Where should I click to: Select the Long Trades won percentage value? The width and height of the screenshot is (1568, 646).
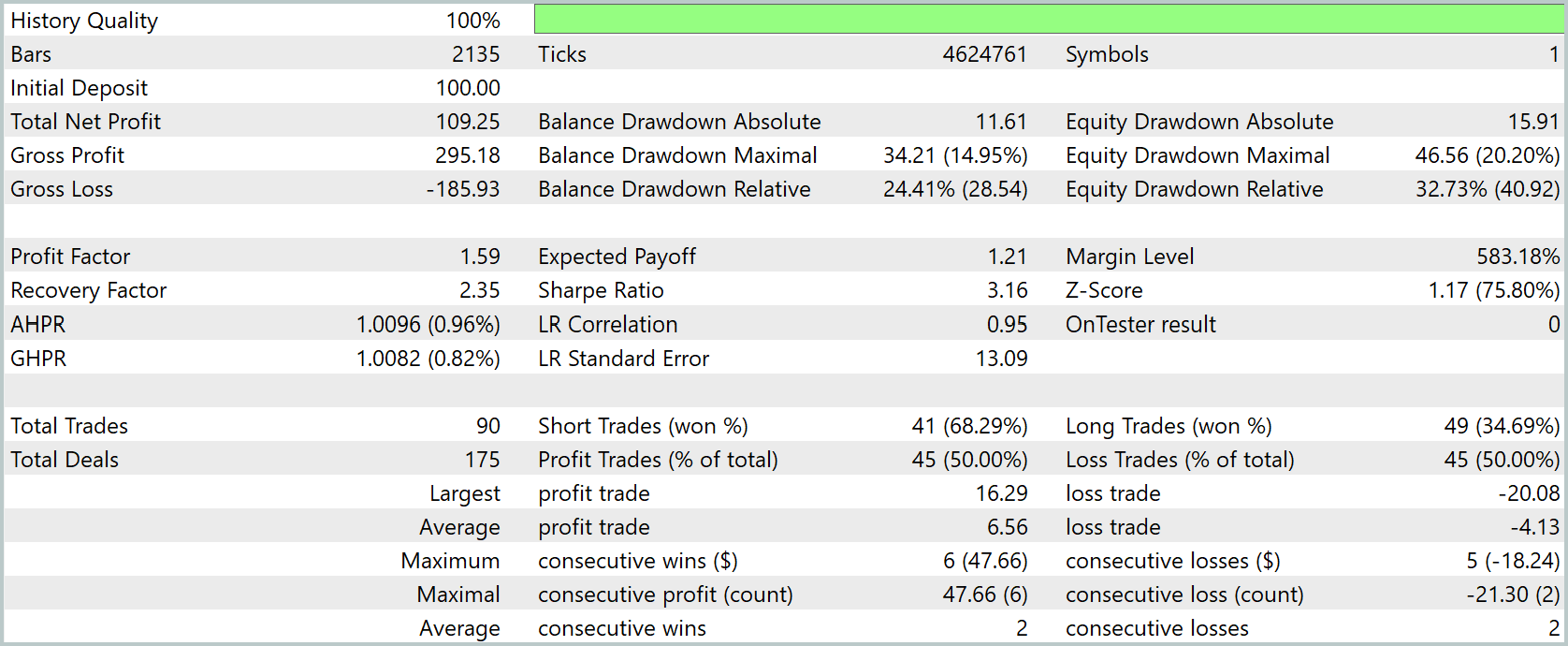click(1502, 426)
